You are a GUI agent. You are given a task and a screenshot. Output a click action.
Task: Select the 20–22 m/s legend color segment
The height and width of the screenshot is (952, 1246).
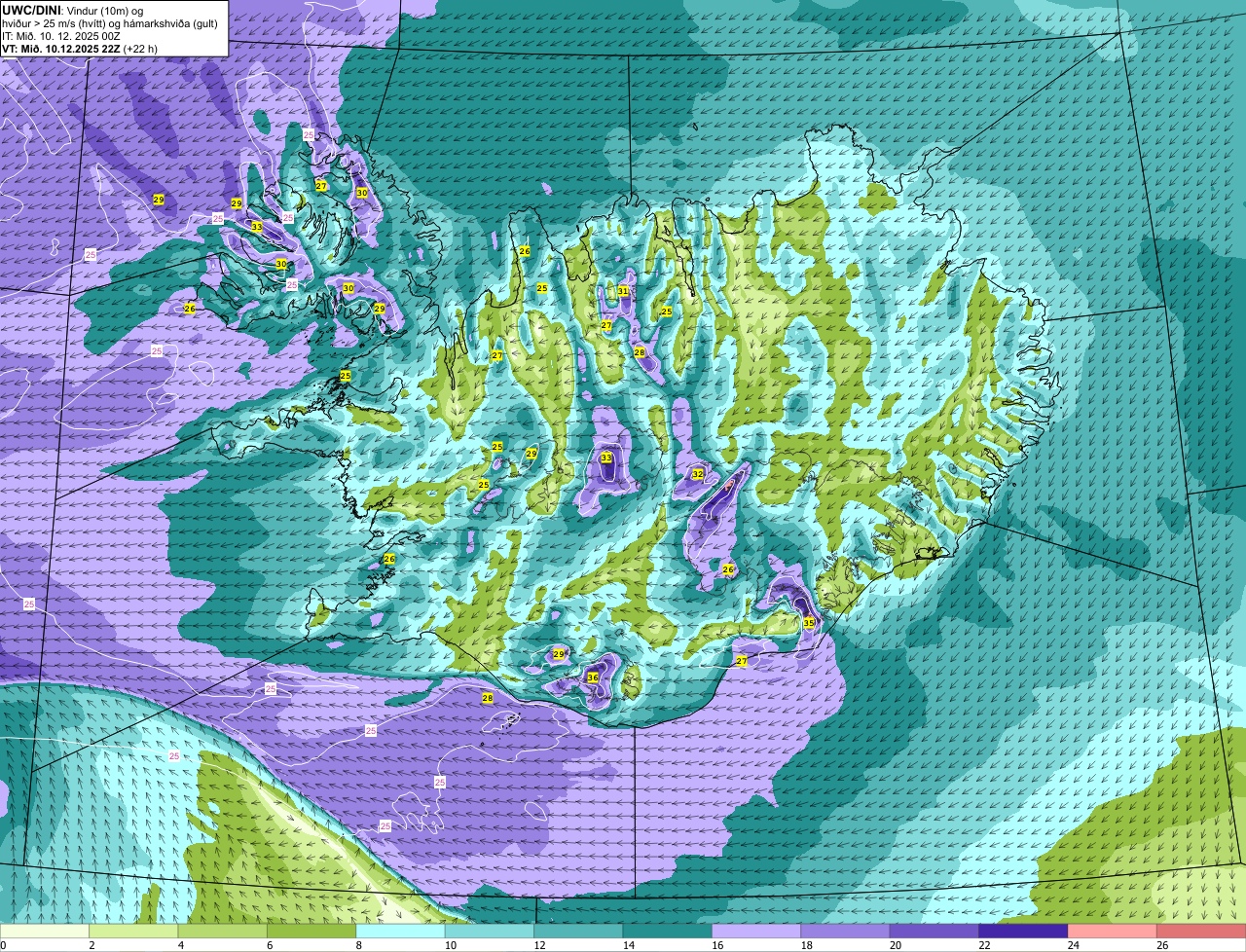click(x=934, y=931)
